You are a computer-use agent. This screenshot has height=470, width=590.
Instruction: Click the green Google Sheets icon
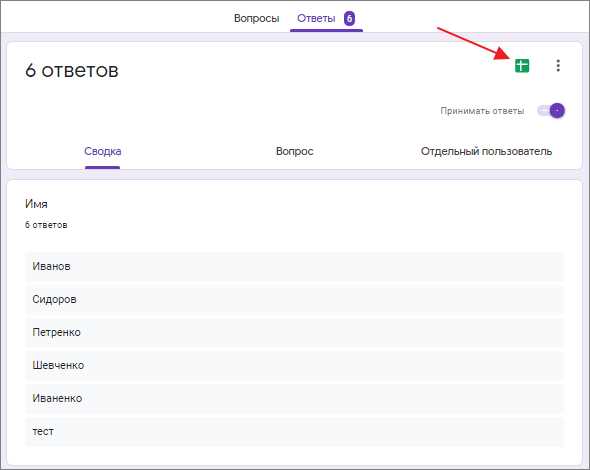522,66
